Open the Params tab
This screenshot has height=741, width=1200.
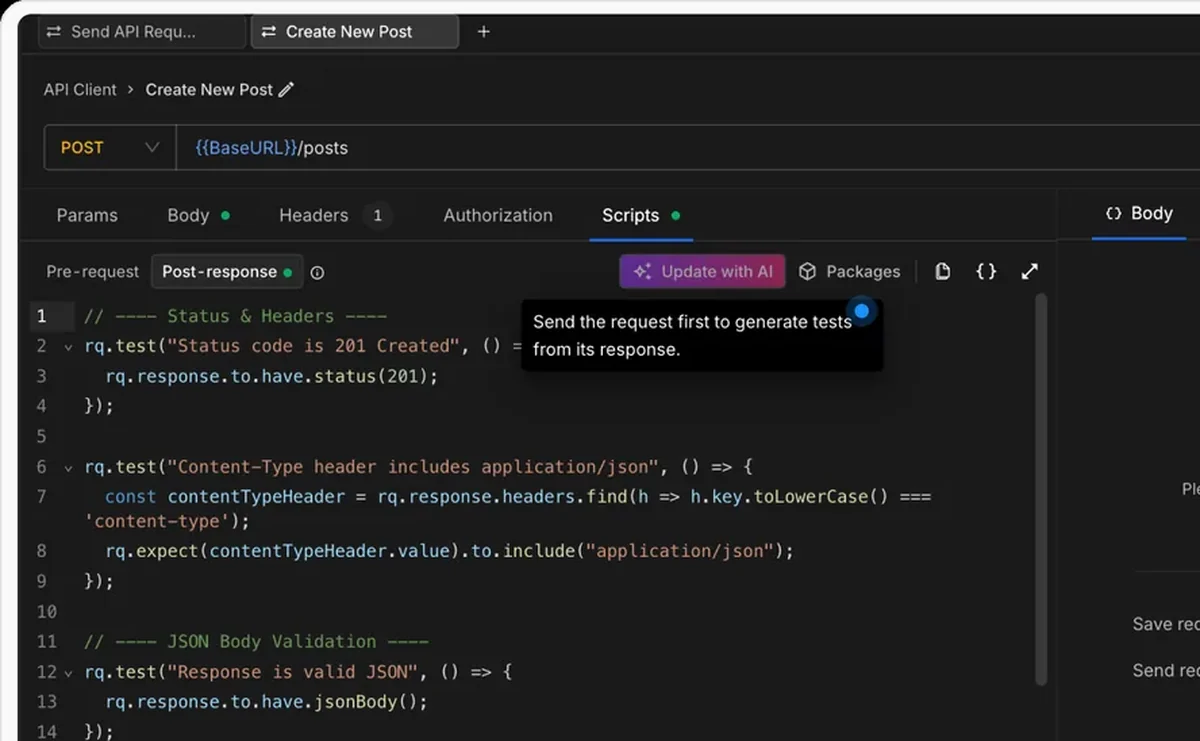pos(87,215)
